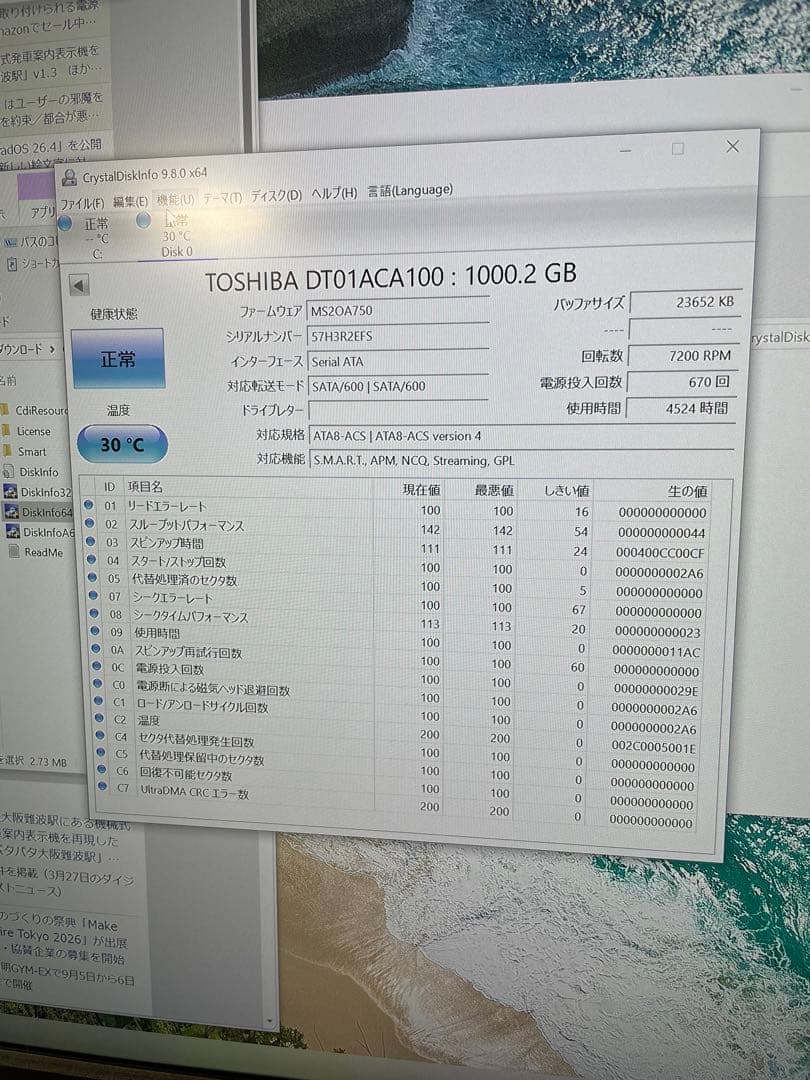Open the テーマ(T) menu
Viewport: 810px width, 1080px height.
[222, 198]
